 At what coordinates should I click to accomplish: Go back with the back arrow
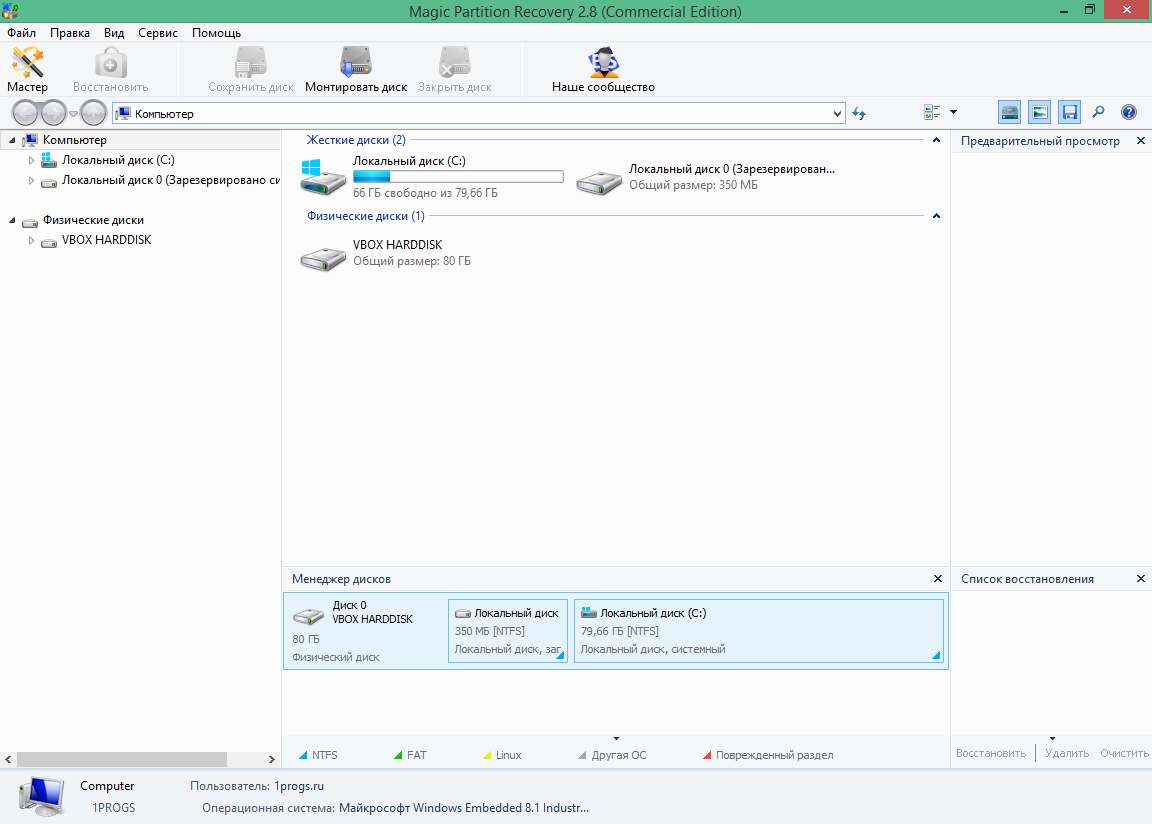[26, 113]
